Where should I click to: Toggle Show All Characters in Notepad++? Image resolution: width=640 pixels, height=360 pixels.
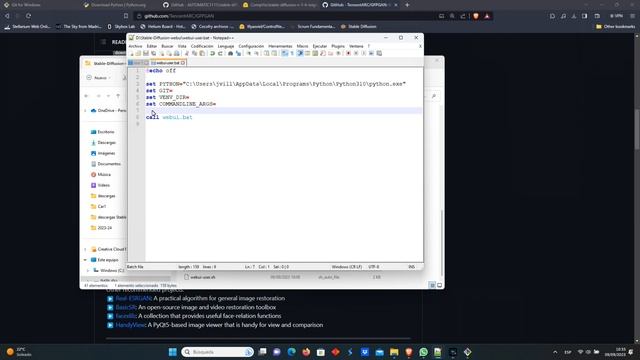pos(292,53)
